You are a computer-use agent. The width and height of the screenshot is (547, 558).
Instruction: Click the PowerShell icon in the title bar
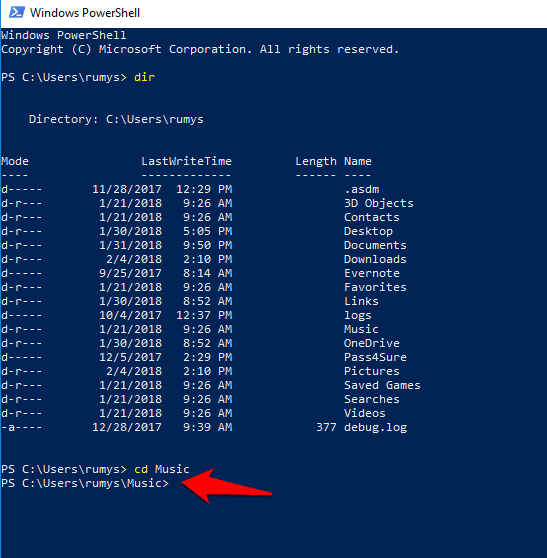point(17,12)
